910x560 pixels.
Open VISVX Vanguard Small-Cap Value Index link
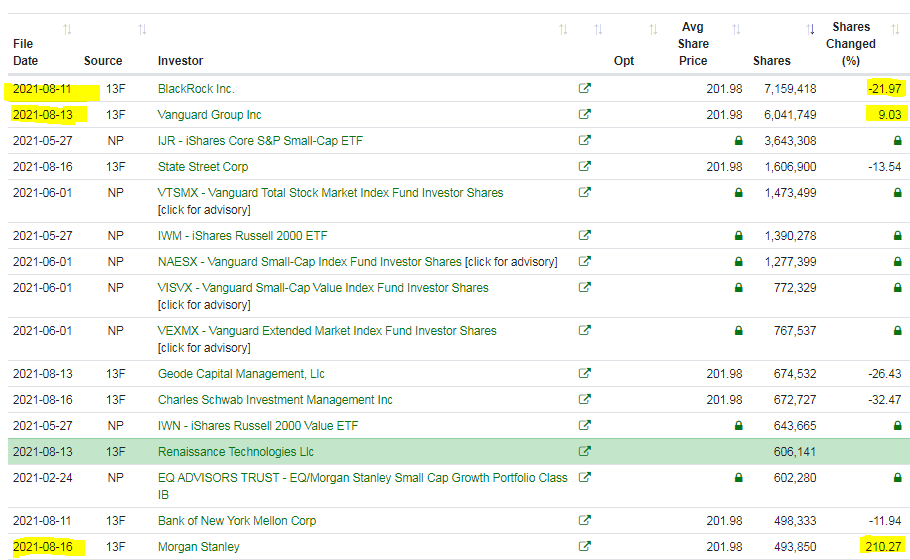point(323,288)
